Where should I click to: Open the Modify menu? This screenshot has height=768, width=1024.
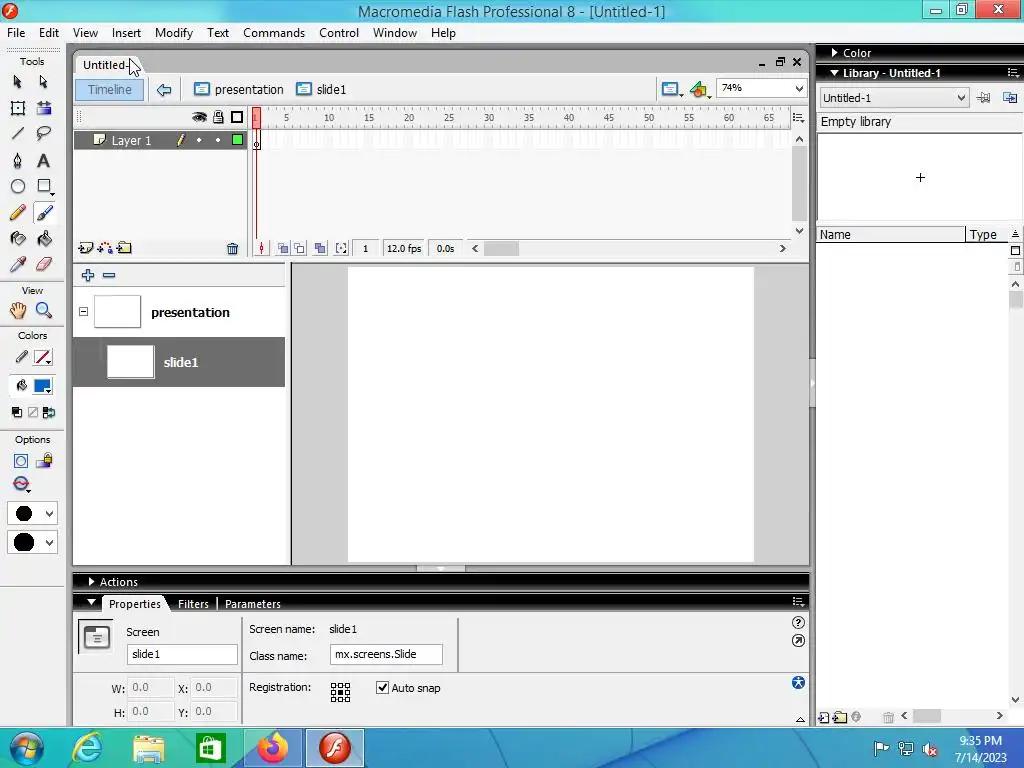174,33
